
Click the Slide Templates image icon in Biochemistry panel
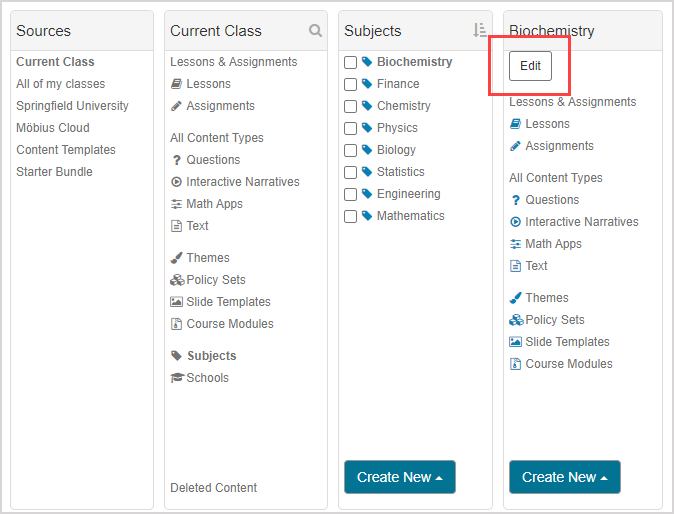coord(516,342)
